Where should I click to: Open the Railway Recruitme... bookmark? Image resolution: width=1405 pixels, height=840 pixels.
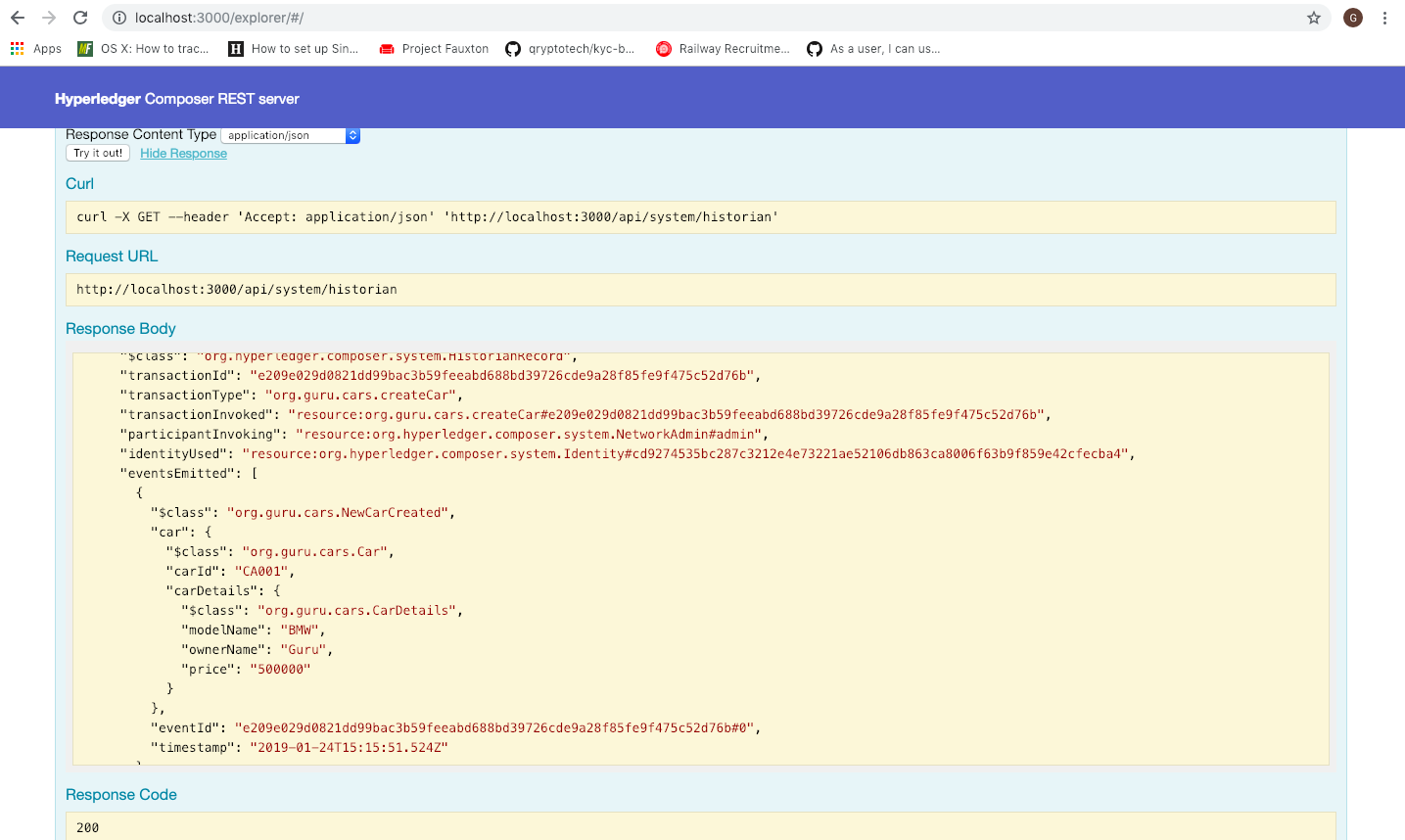coord(723,49)
